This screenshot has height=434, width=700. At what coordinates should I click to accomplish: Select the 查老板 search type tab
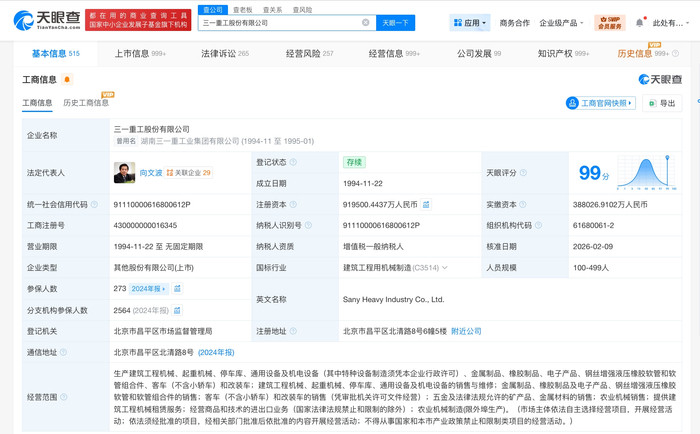click(x=242, y=10)
